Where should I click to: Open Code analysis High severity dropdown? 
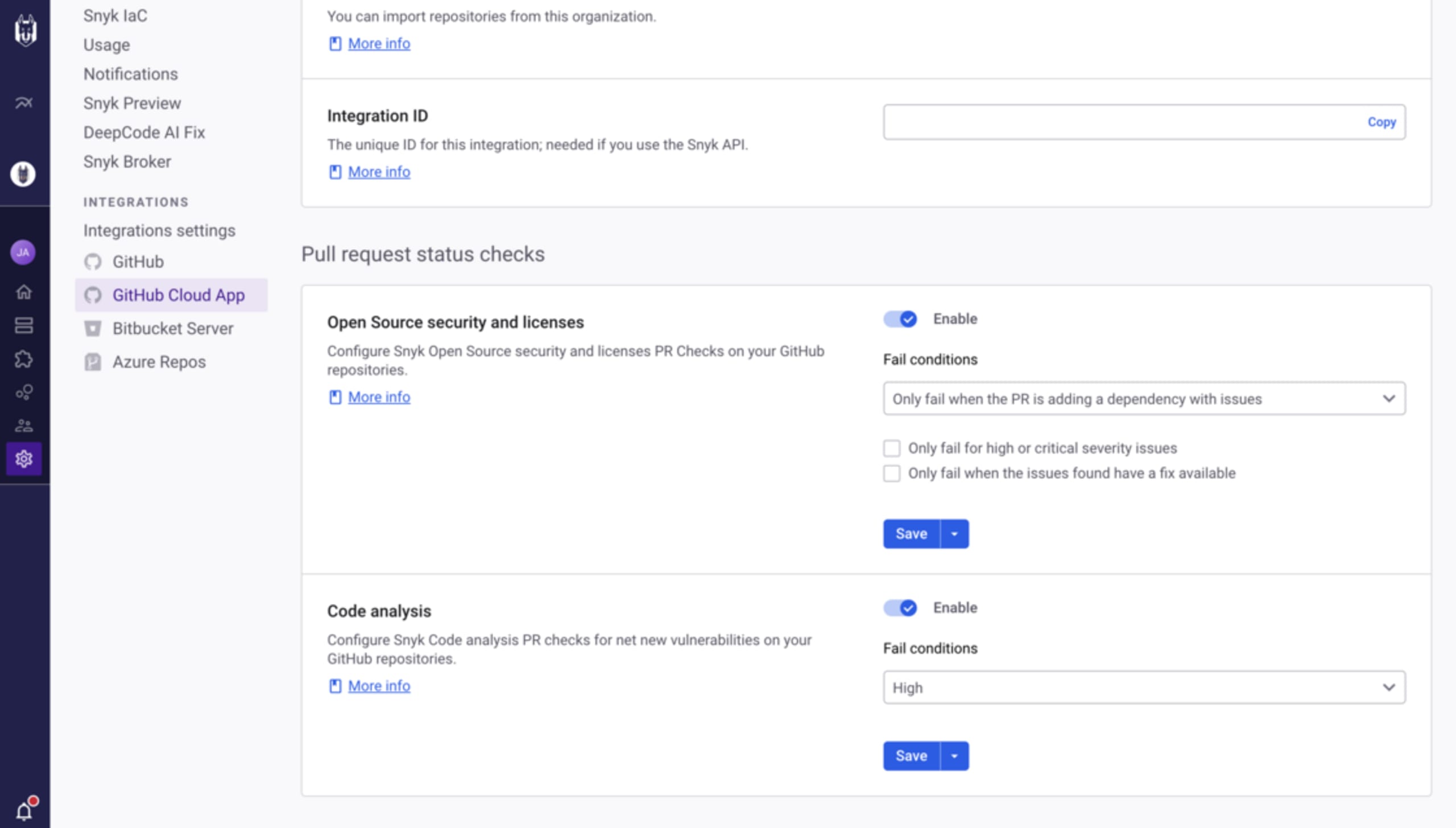[1144, 688]
